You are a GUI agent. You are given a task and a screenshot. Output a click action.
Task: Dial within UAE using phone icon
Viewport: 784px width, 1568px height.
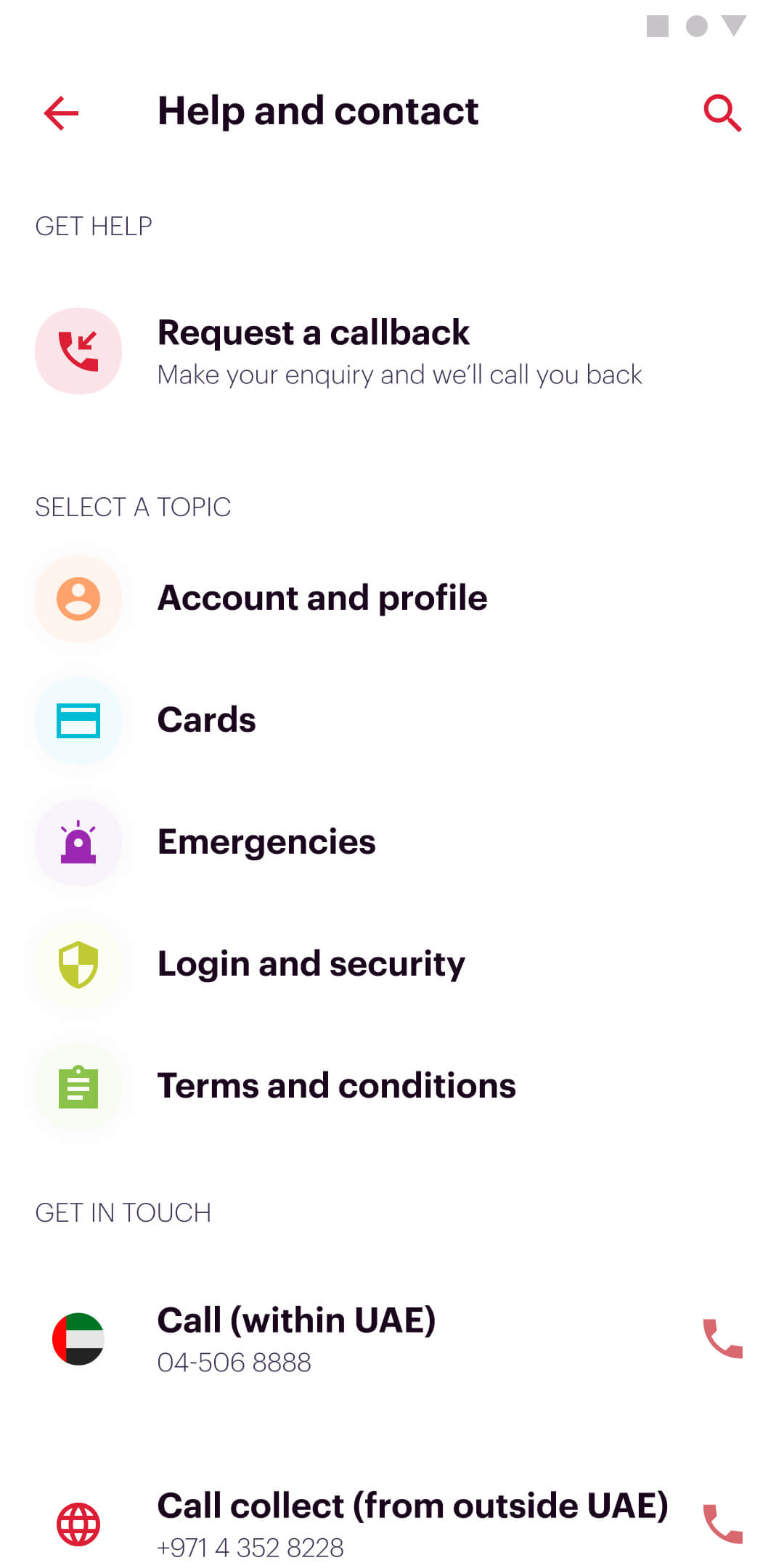723,1339
